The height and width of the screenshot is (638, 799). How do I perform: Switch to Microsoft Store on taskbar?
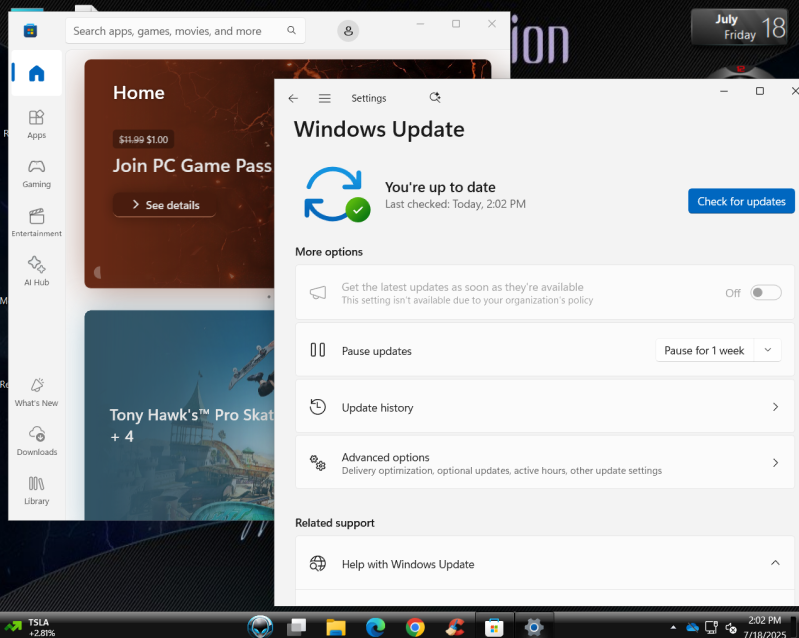tap(494, 627)
